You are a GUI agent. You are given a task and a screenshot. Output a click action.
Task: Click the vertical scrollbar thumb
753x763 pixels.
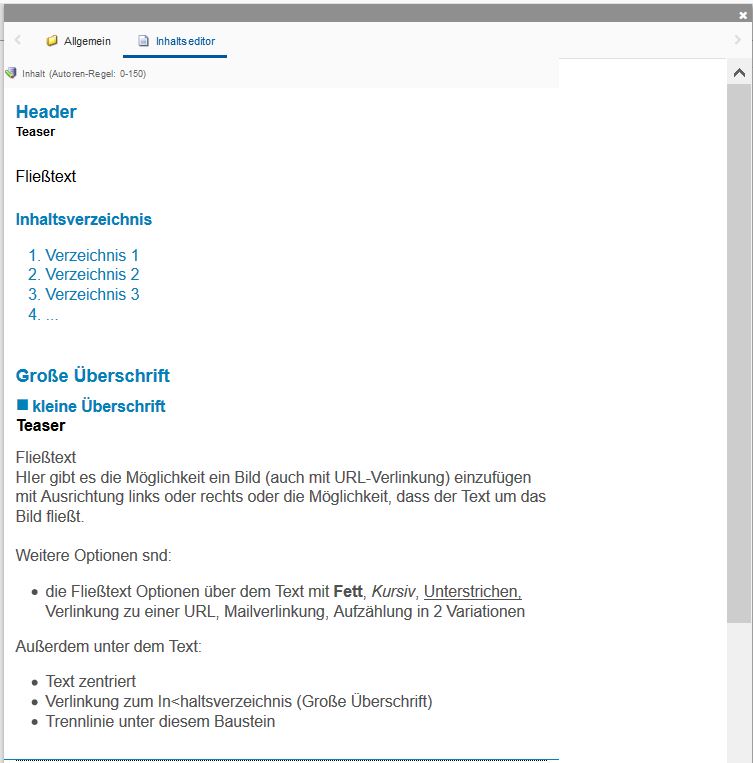coord(739,350)
